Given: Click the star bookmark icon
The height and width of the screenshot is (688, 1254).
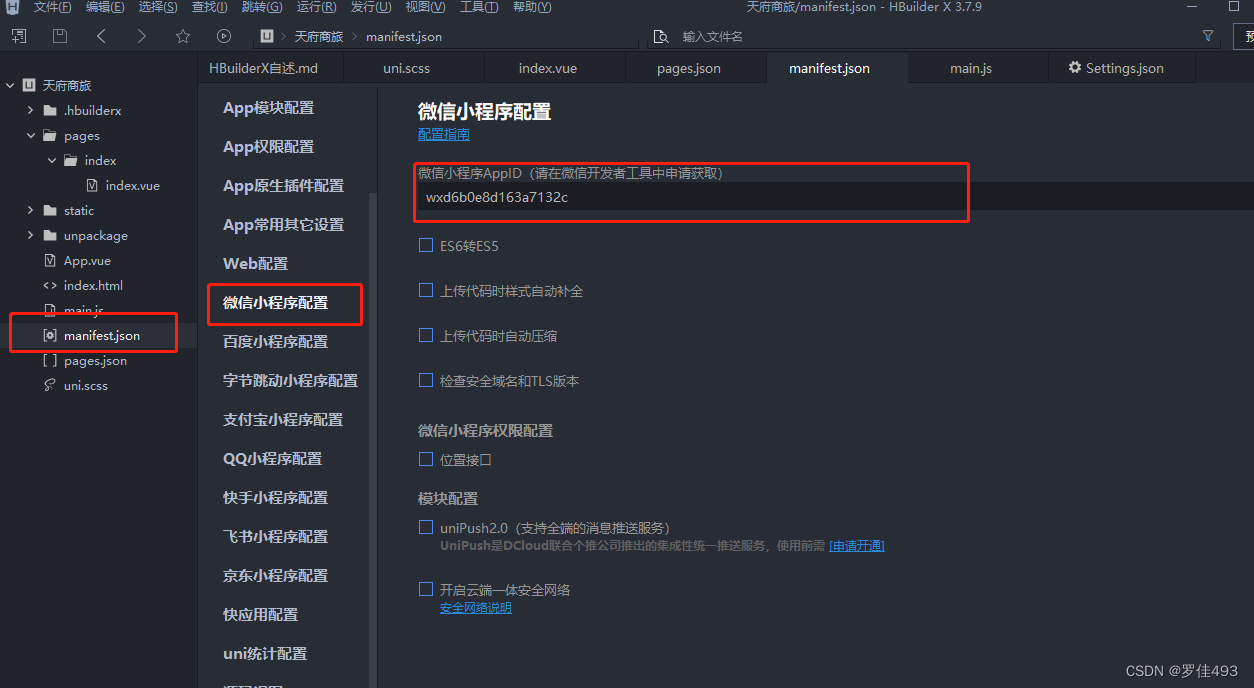Looking at the screenshot, I should (183, 36).
